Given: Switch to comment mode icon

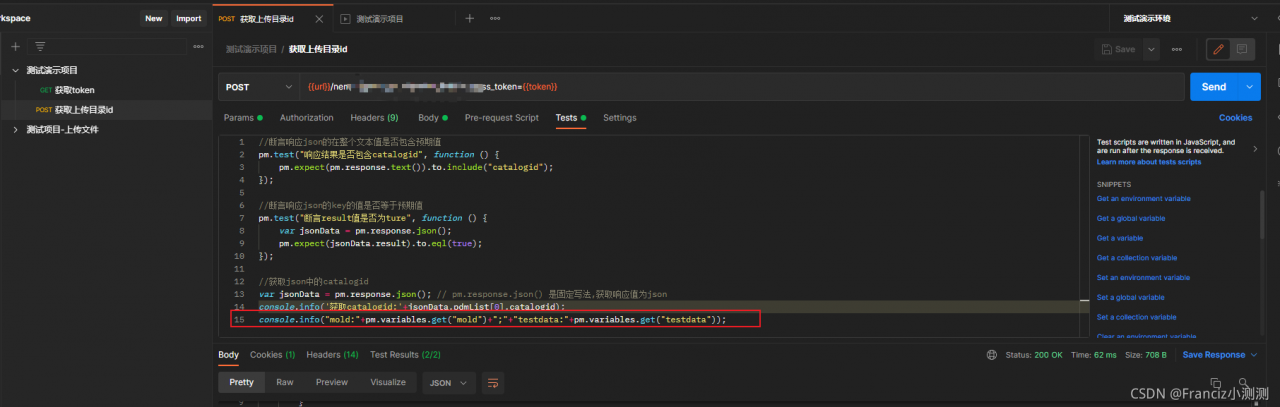Looking at the screenshot, I should [x=1242, y=49].
